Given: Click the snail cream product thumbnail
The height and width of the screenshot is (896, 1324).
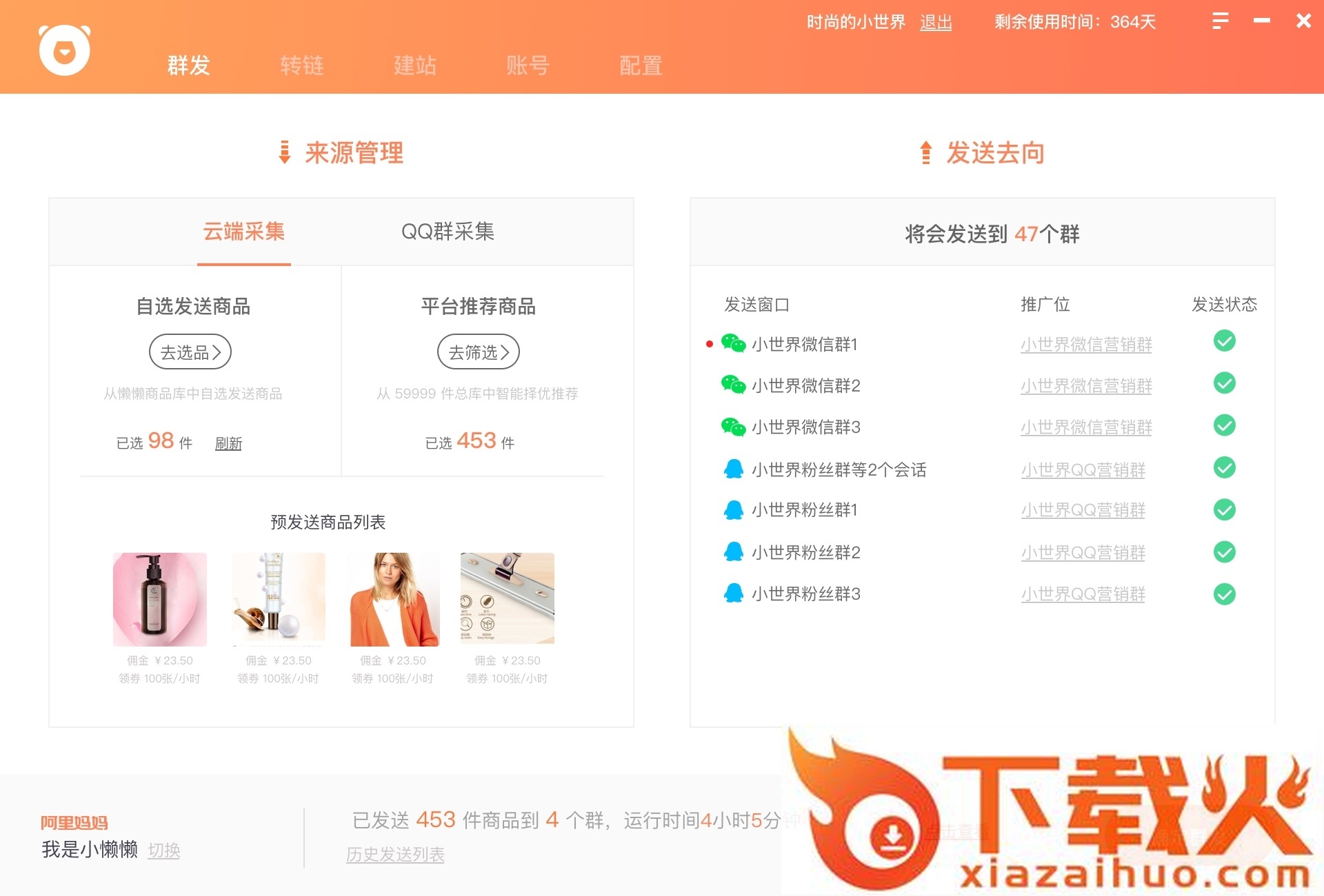Looking at the screenshot, I should pos(279,599).
